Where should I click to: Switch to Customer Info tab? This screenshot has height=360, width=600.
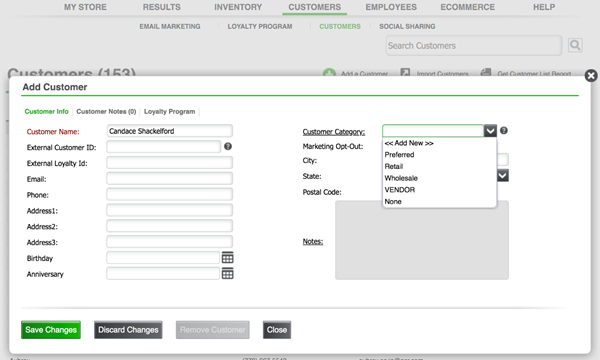pos(46,111)
